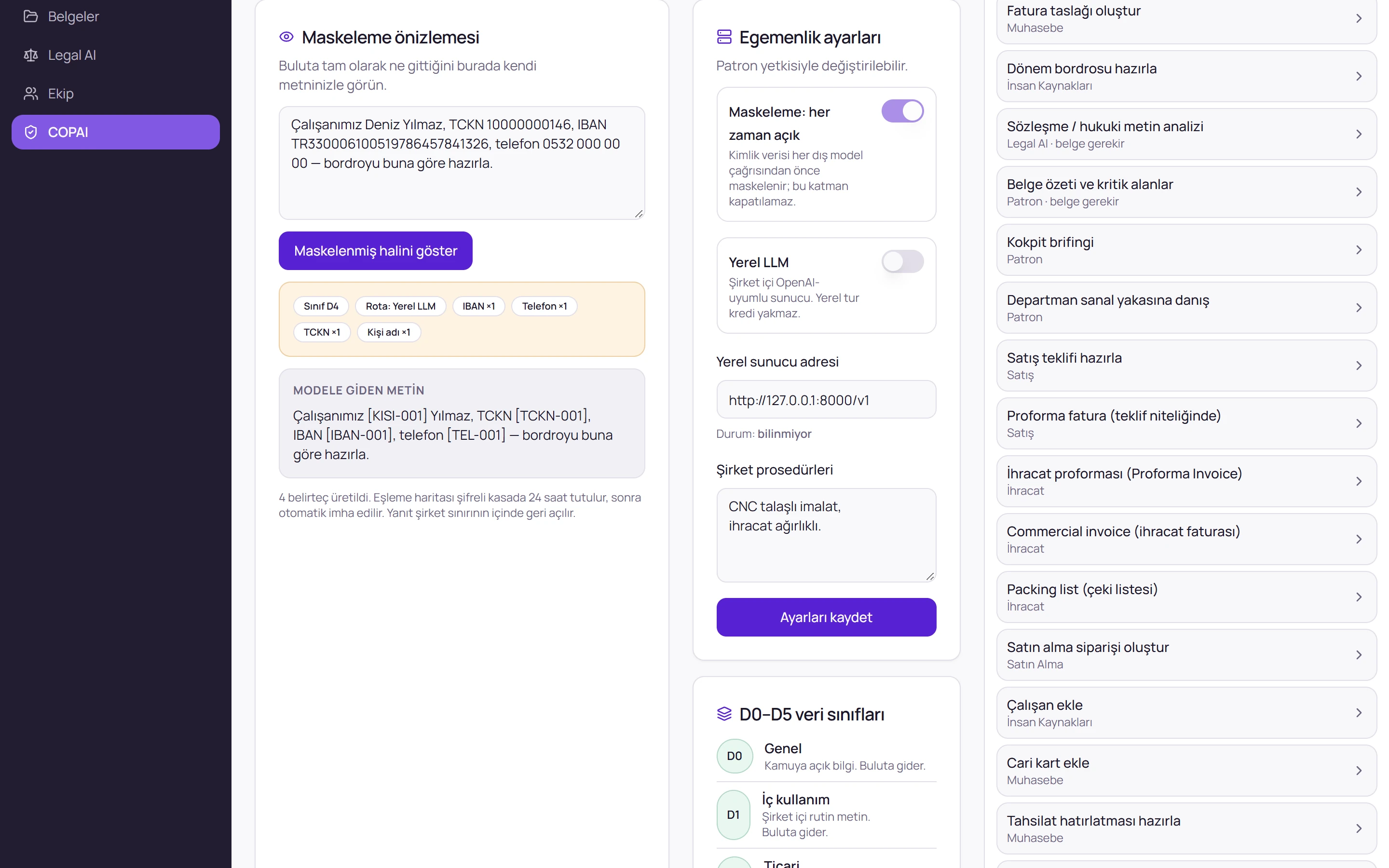Click the Belgeler folder icon in sidebar
The width and height of the screenshot is (1389, 868).
(x=30, y=16)
